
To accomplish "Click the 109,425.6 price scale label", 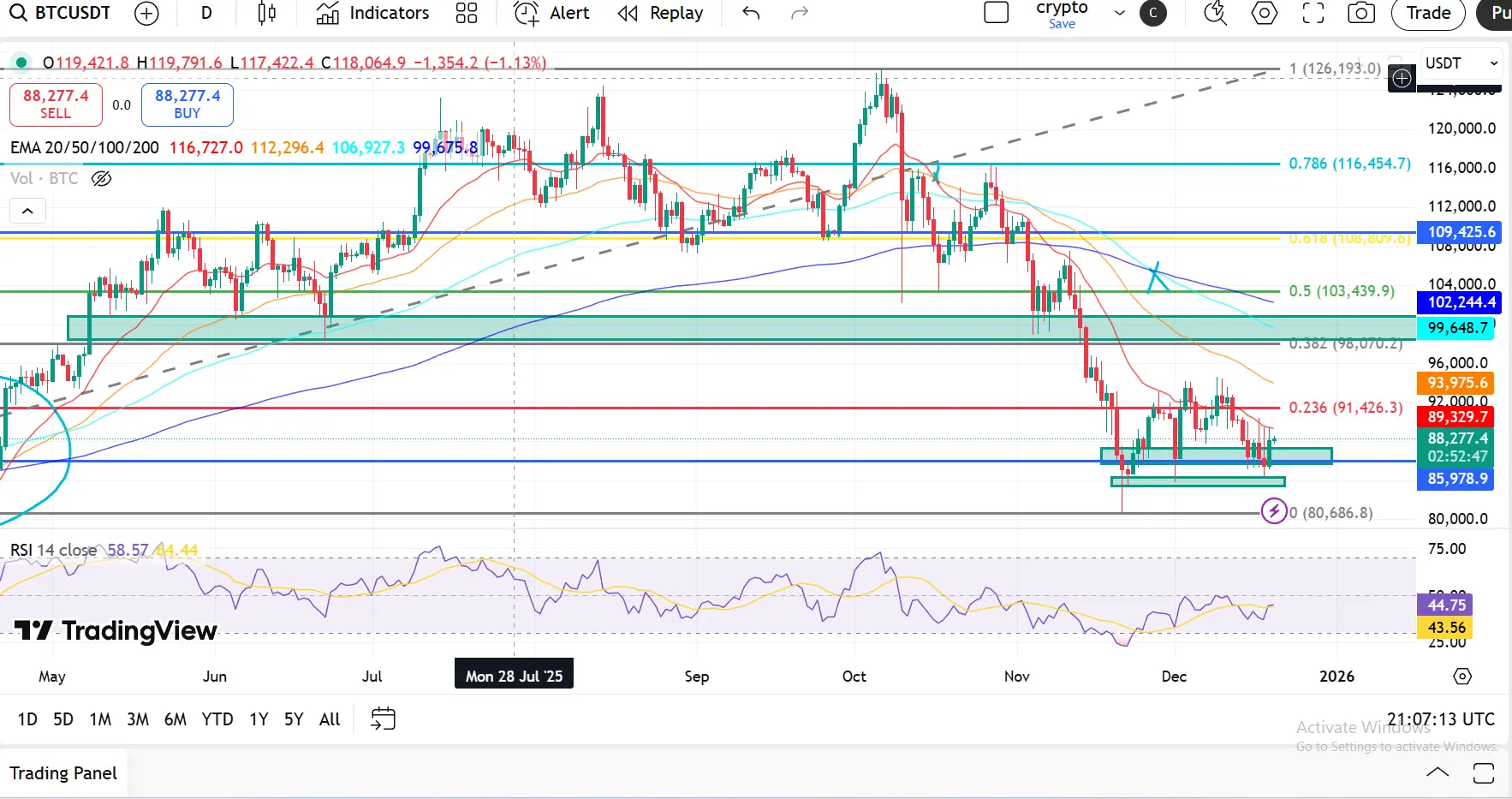I will pyautogui.click(x=1461, y=232).
